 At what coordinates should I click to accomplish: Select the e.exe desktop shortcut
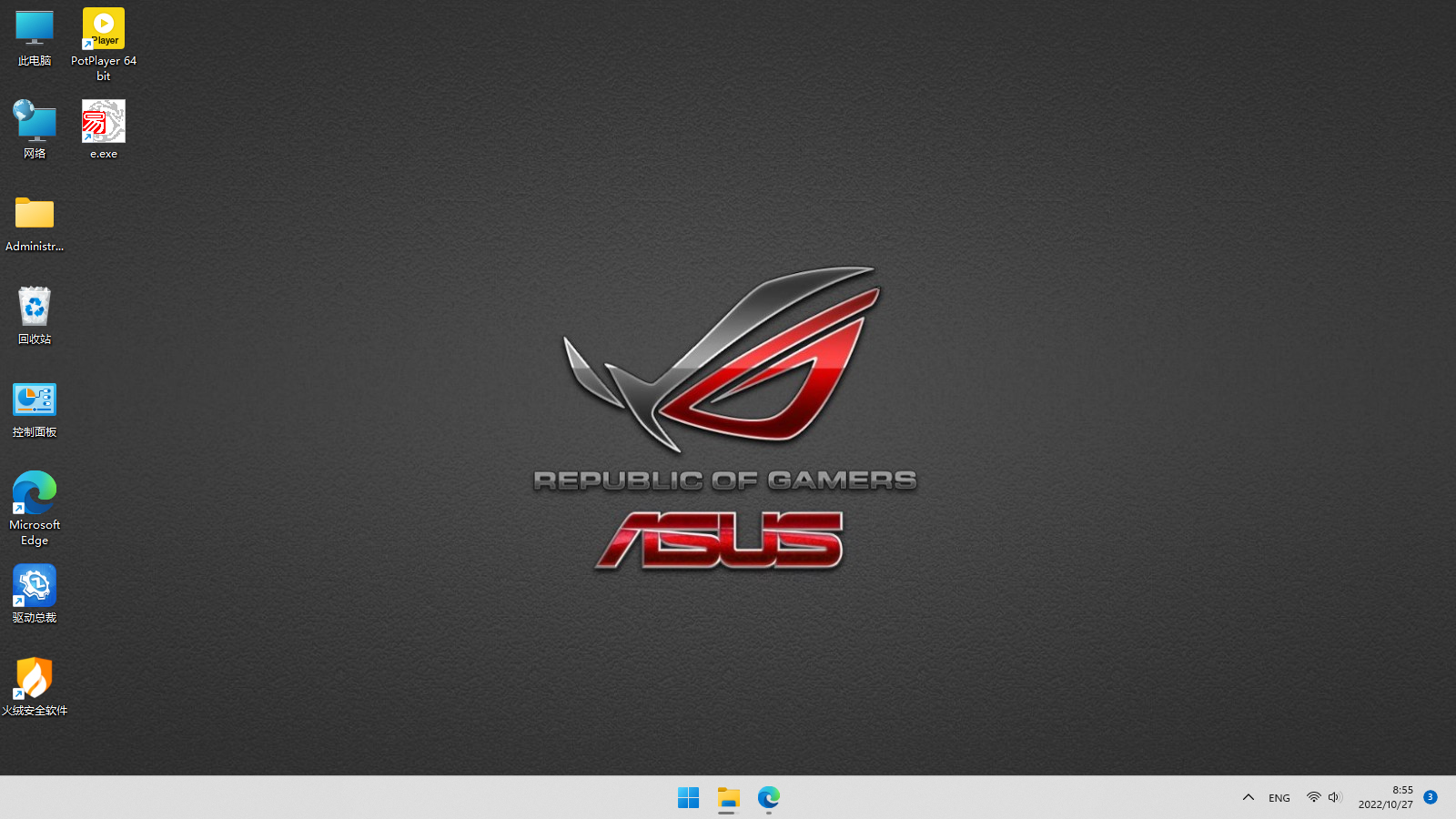104,130
